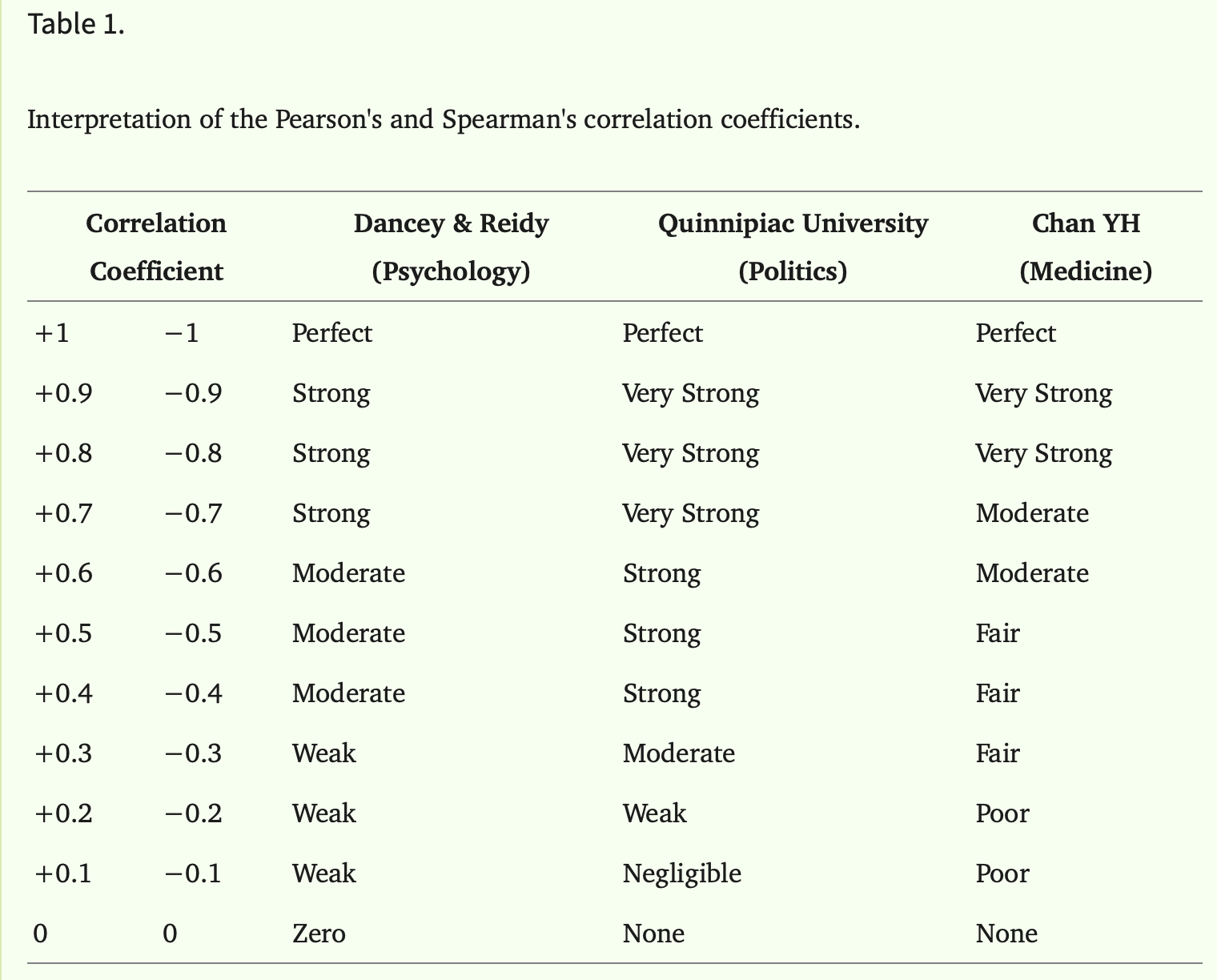This screenshot has height=980, width=1217.
Task: Click the 'Table 1.' label
Action: pyautogui.click(x=76, y=25)
